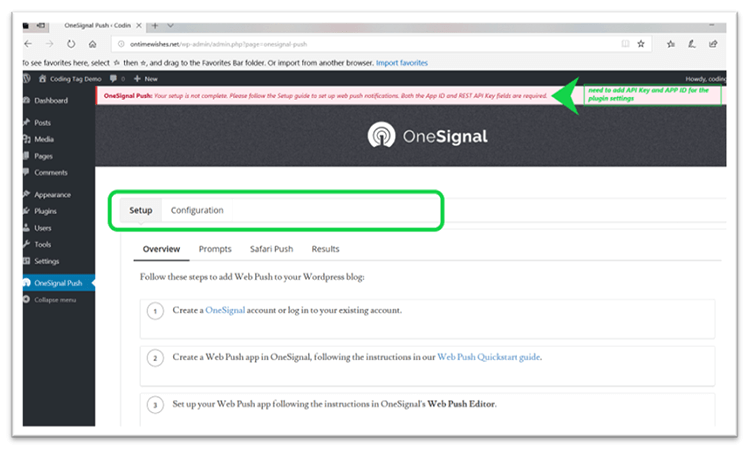Open the Web Push Quickstart guide link
Screen dimensions: 750x452
488,357
